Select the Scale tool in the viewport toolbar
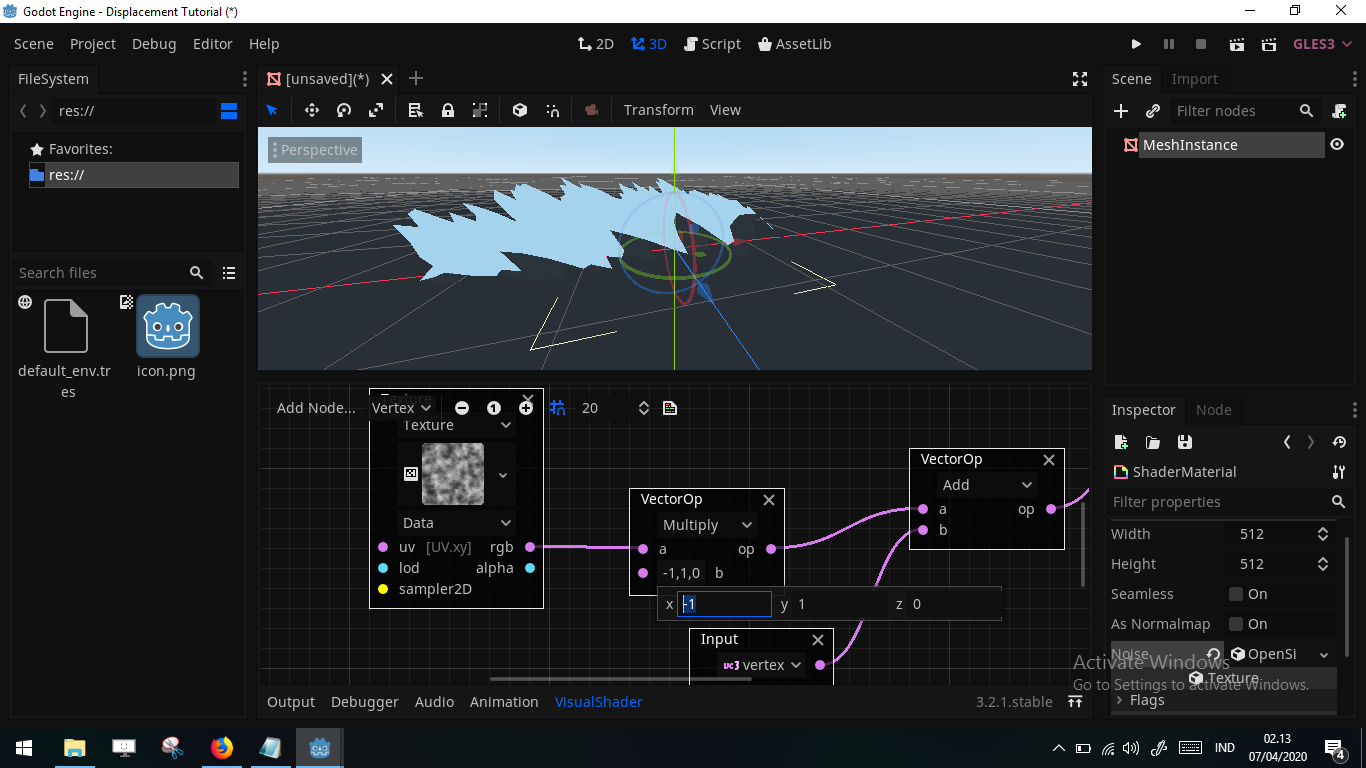The width and height of the screenshot is (1366, 768). pos(376,110)
